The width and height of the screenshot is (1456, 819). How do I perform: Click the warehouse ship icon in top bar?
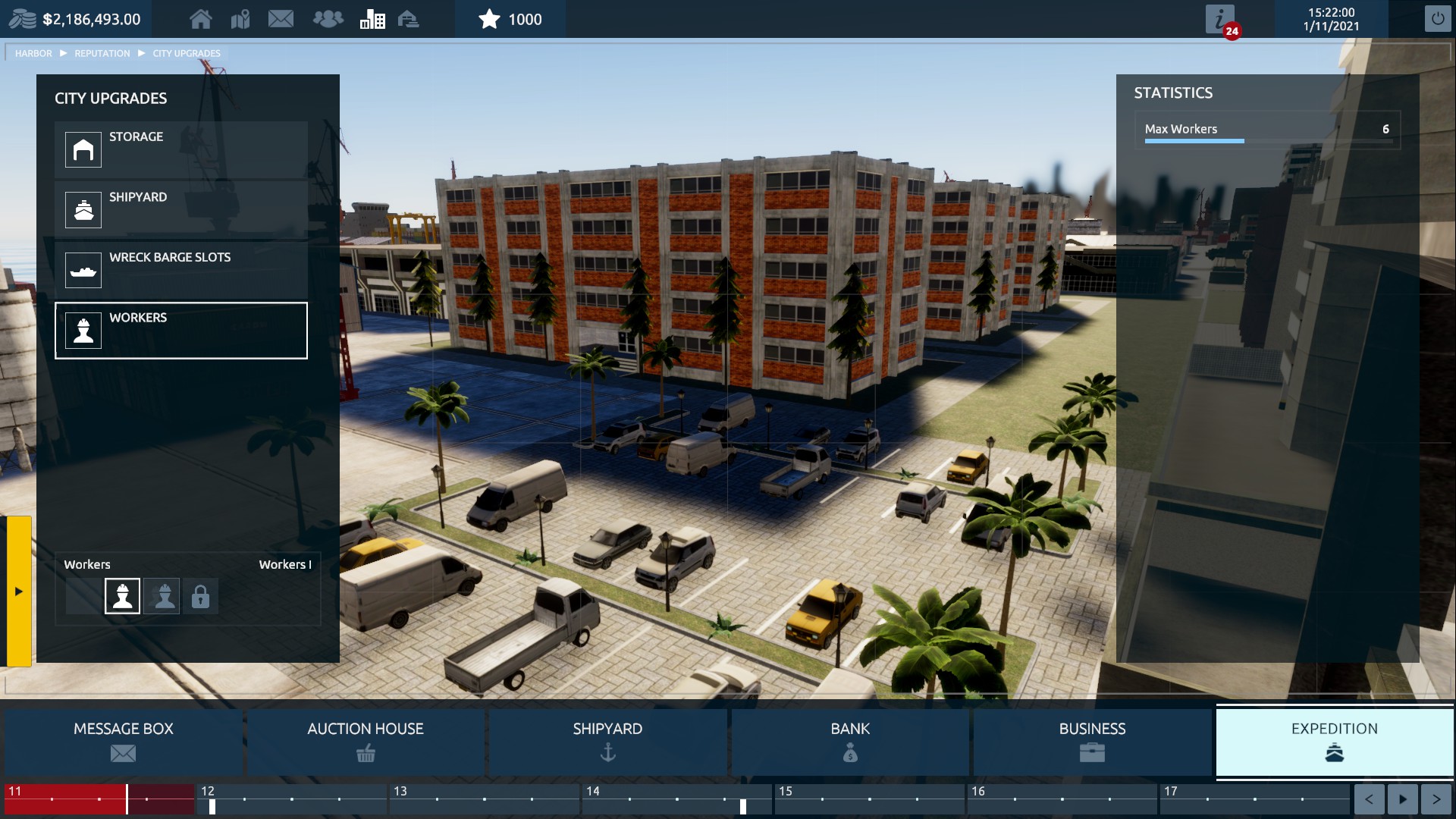[409, 19]
